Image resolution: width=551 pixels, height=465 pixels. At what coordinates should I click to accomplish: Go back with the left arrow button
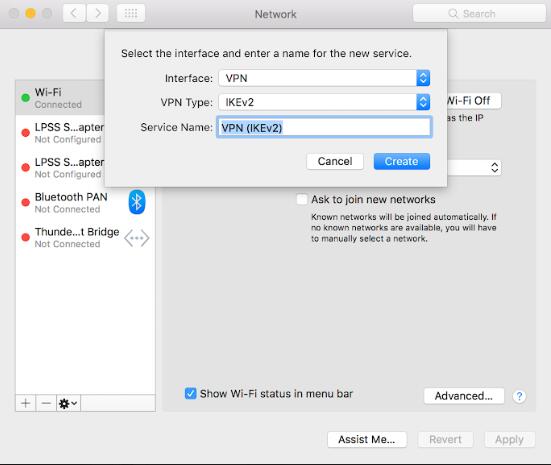point(74,13)
